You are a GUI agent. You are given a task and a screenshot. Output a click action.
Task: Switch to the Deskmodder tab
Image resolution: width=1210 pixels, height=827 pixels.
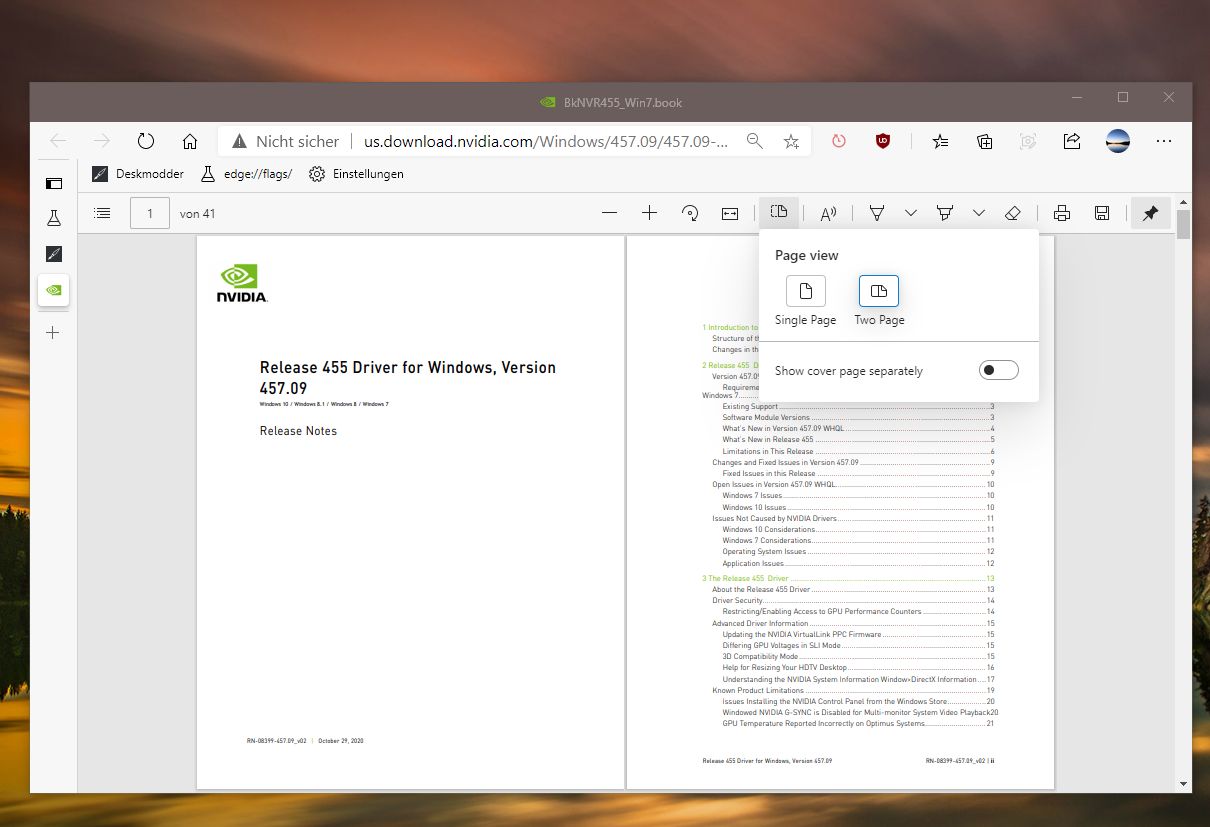(x=54, y=254)
